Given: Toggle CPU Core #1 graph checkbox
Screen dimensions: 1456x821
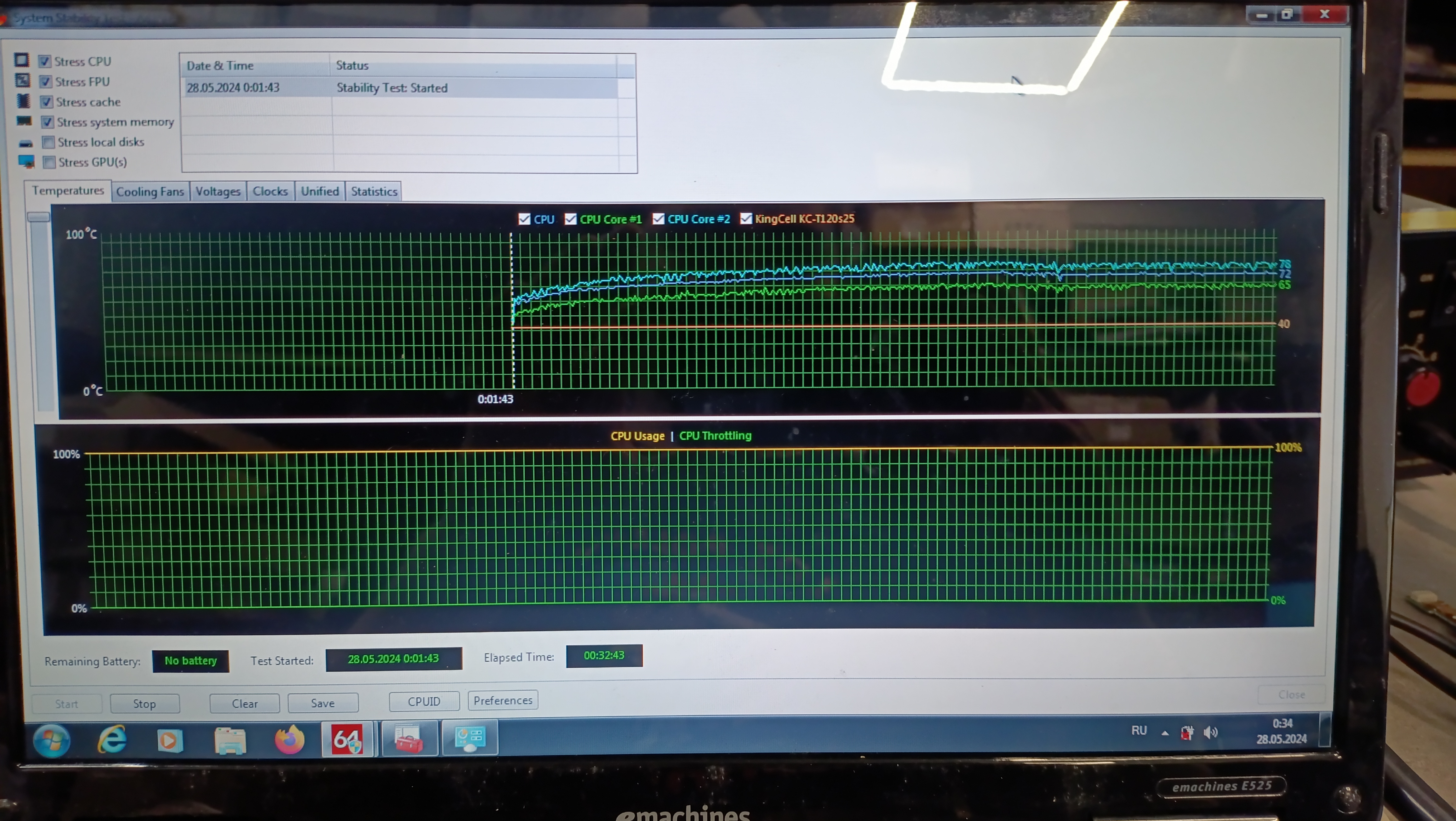Looking at the screenshot, I should click(570, 219).
